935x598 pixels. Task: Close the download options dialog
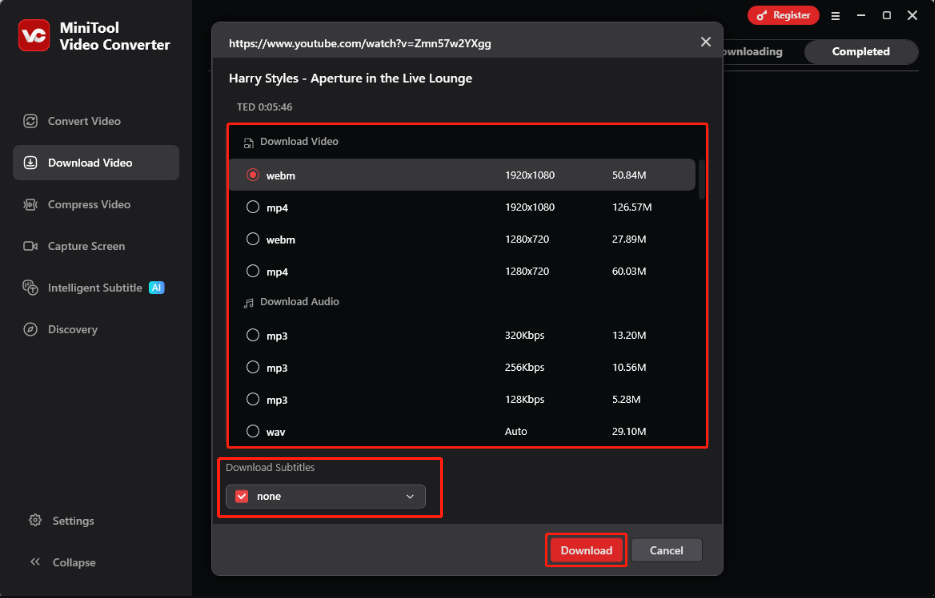(705, 42)
